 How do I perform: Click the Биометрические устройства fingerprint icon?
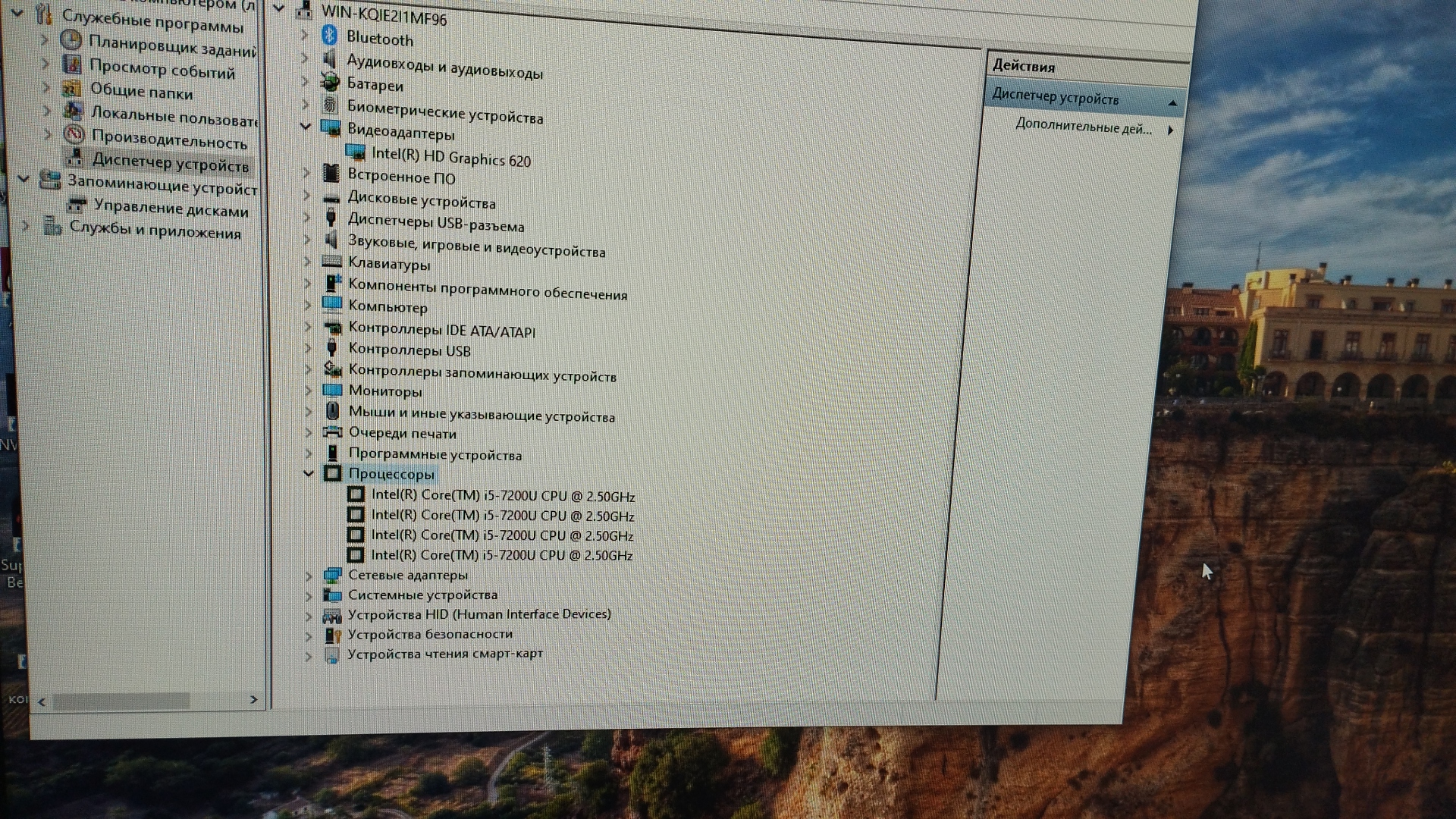(330, 105)
